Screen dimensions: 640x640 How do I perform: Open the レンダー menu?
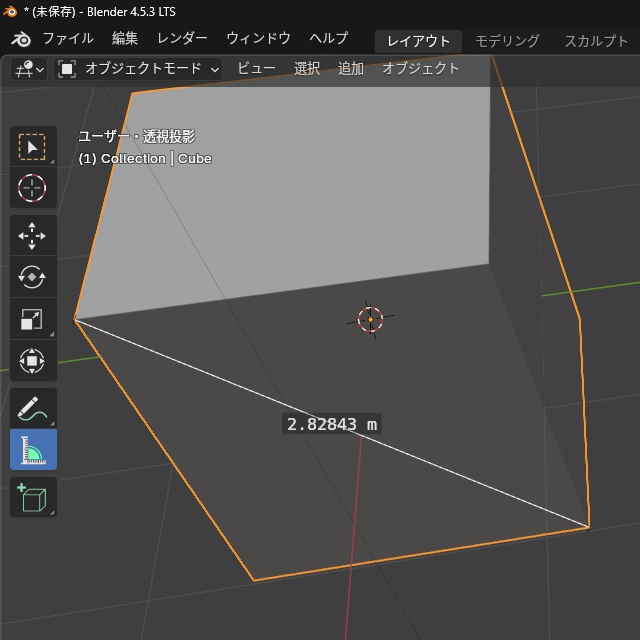[182, 38]
